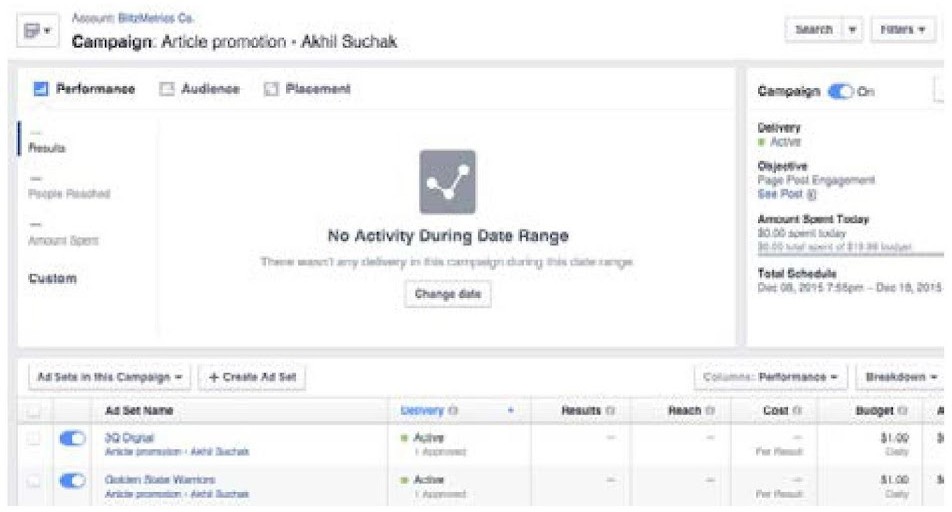The width and height of the screenshot is (952, 512).
Task: Click the info icon beside Budget column
Action: coord(903,411)
